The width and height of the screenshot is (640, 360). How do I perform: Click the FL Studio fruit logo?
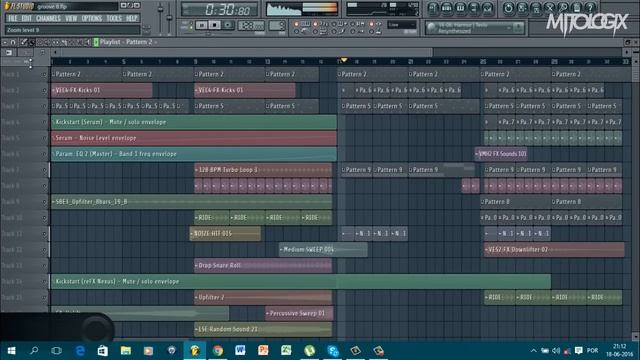(x=7, y=6)
